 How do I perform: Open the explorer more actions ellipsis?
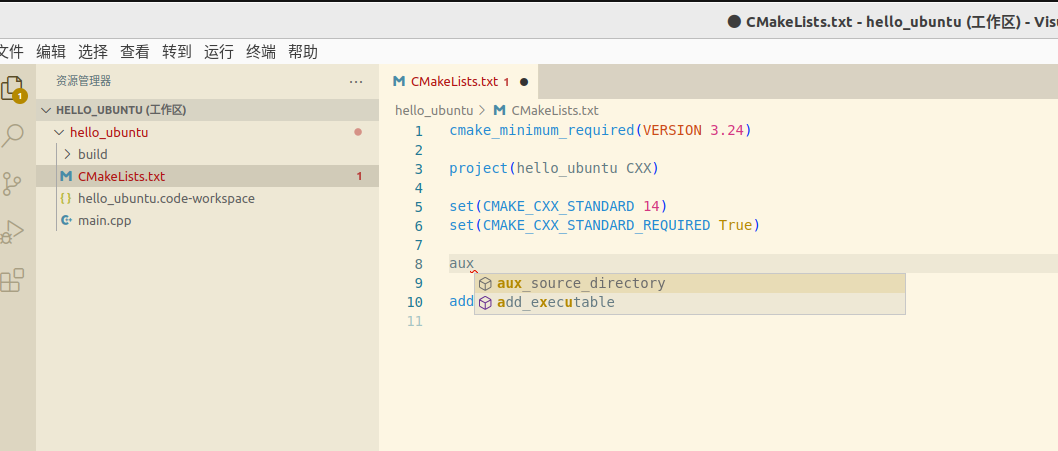coord(356,82)
